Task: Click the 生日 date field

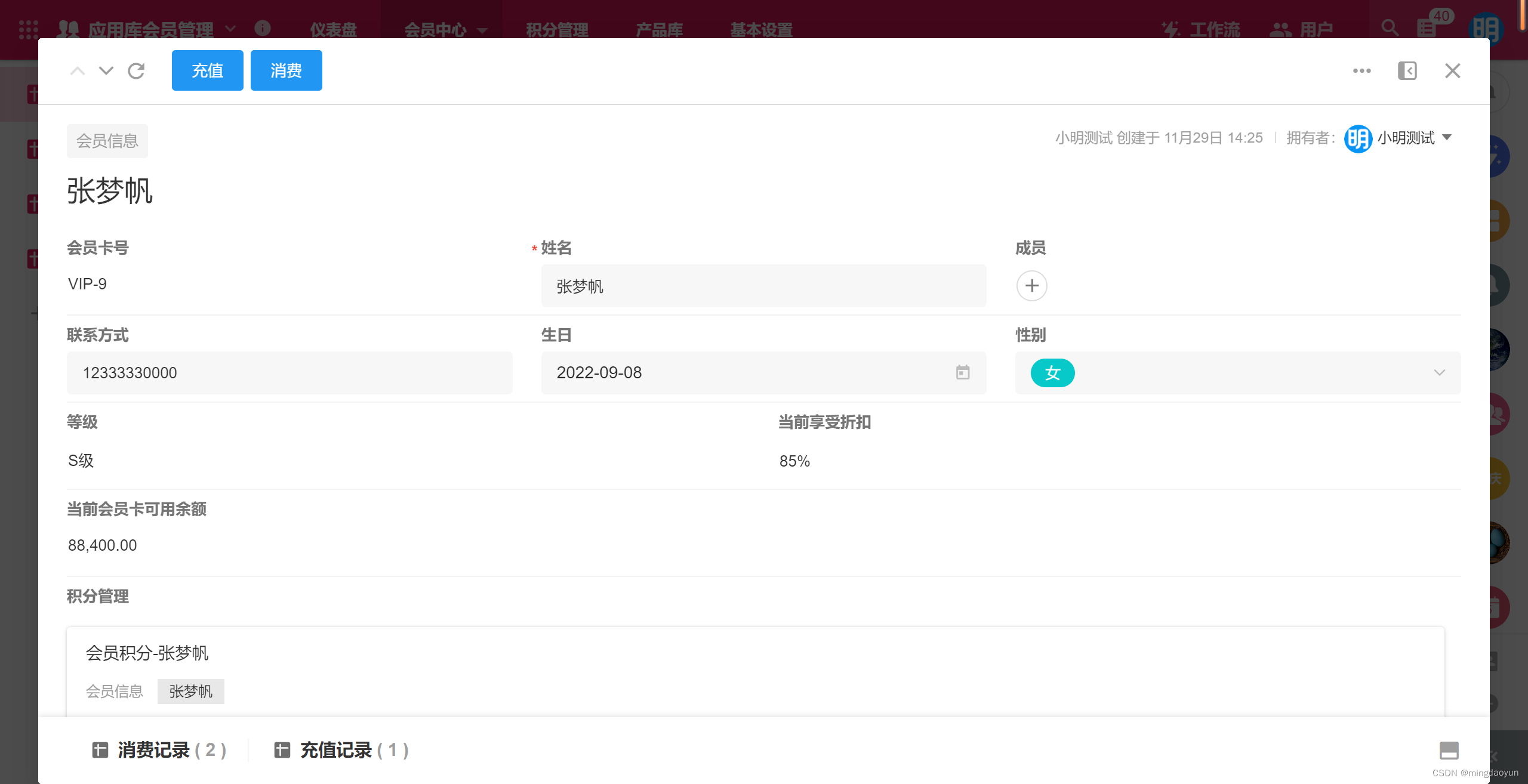Action: click(x=763, y=373)
